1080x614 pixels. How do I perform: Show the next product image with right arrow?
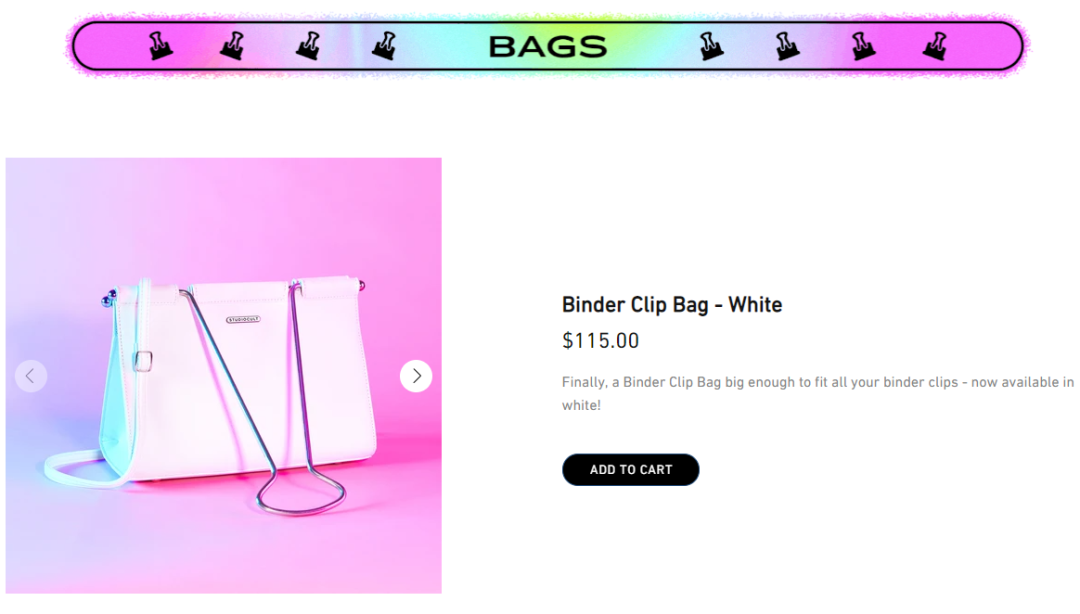click(x=416, y=376)
